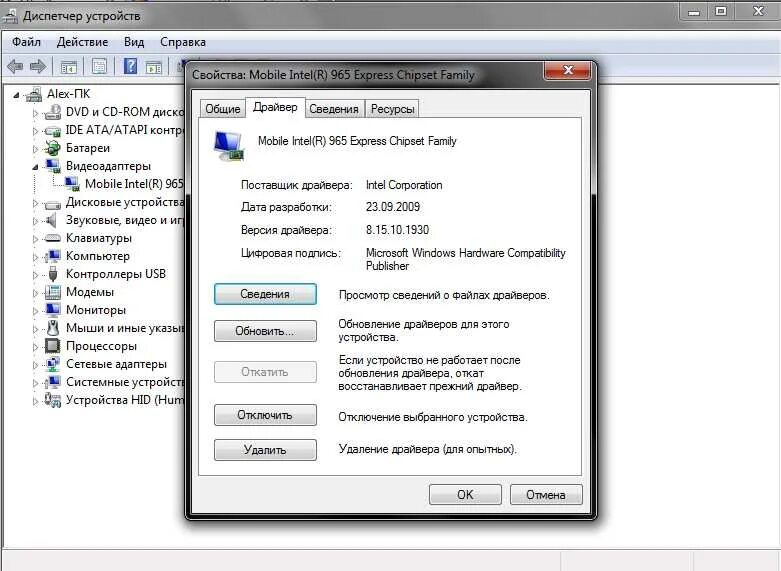
Task: Collapse the Видеоадаптеры node
Action: (x=35, y=167)
